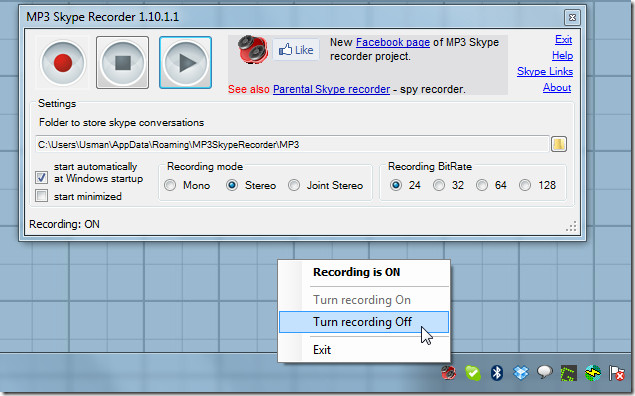Open the Facebook page link
635x396 pixels.
[393, 42]
